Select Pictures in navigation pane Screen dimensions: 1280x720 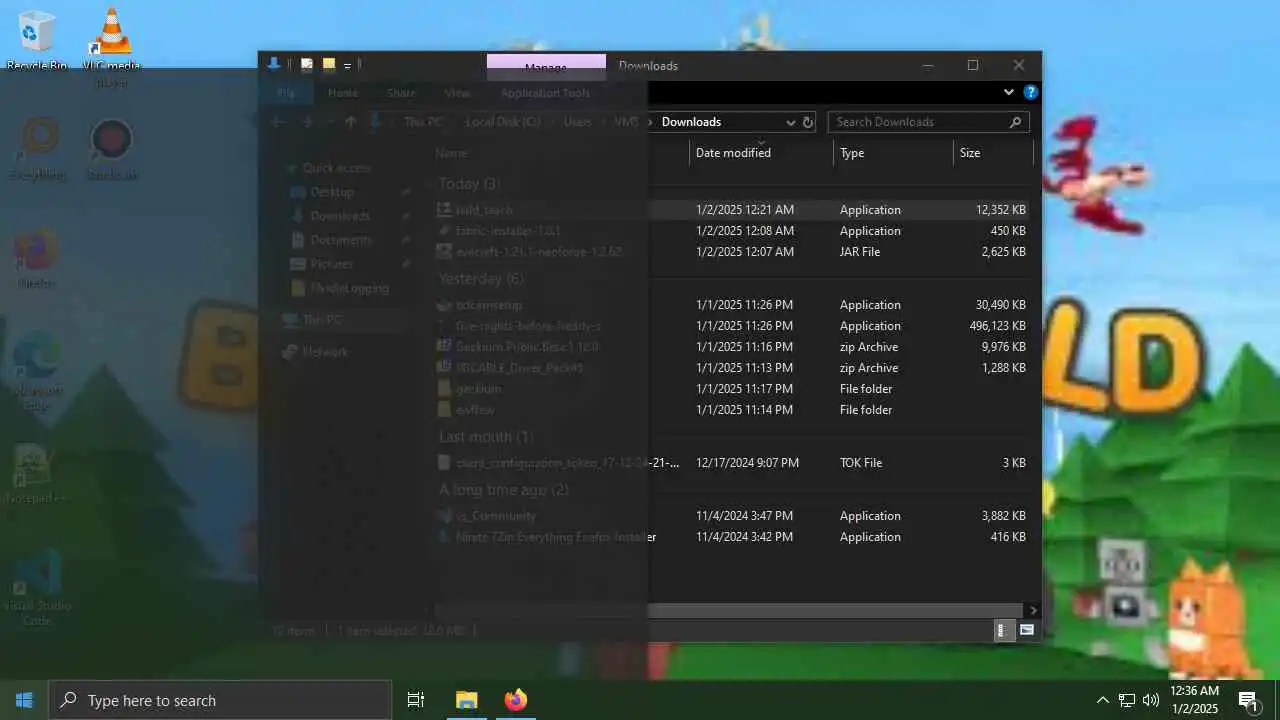click(x=332, y=264)
